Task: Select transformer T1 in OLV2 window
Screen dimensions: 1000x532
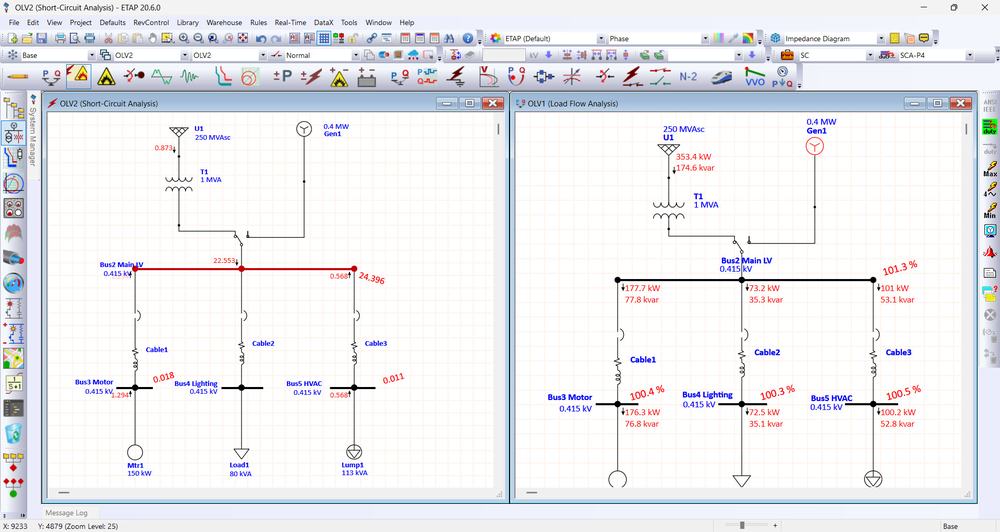Action: [179, 184]
